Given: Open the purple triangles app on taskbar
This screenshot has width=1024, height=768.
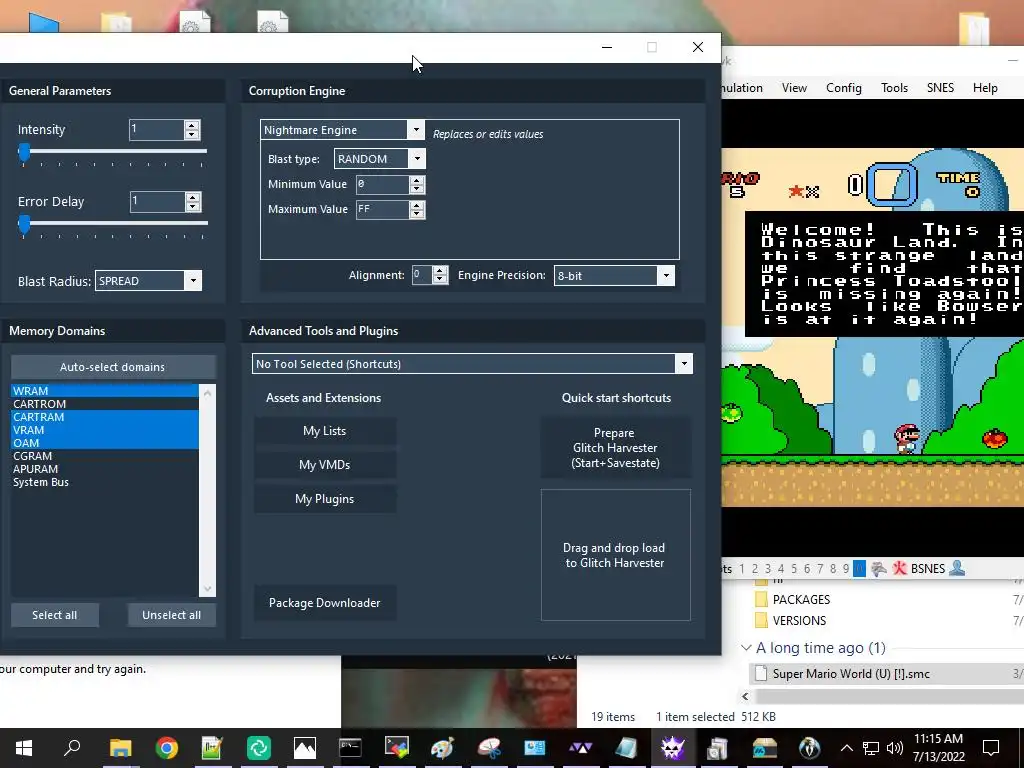Looking at the screenshot, I should 581,747.
